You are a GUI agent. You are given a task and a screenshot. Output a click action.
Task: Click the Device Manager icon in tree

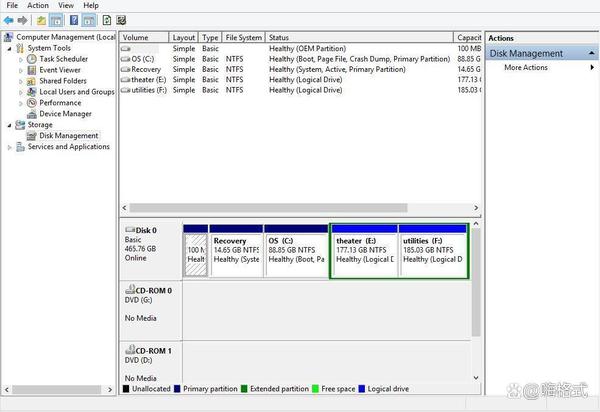click(32, 114)
